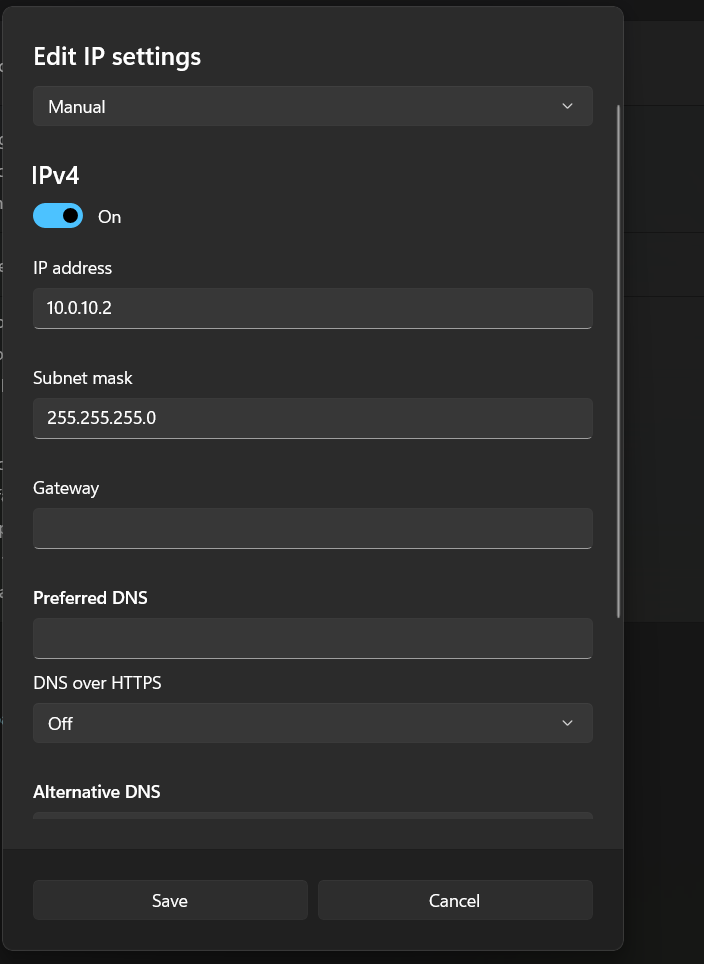Screen dimensions: 704x964
Task: Click the dialog's vertical scrollbar
Action: (618, 362)
